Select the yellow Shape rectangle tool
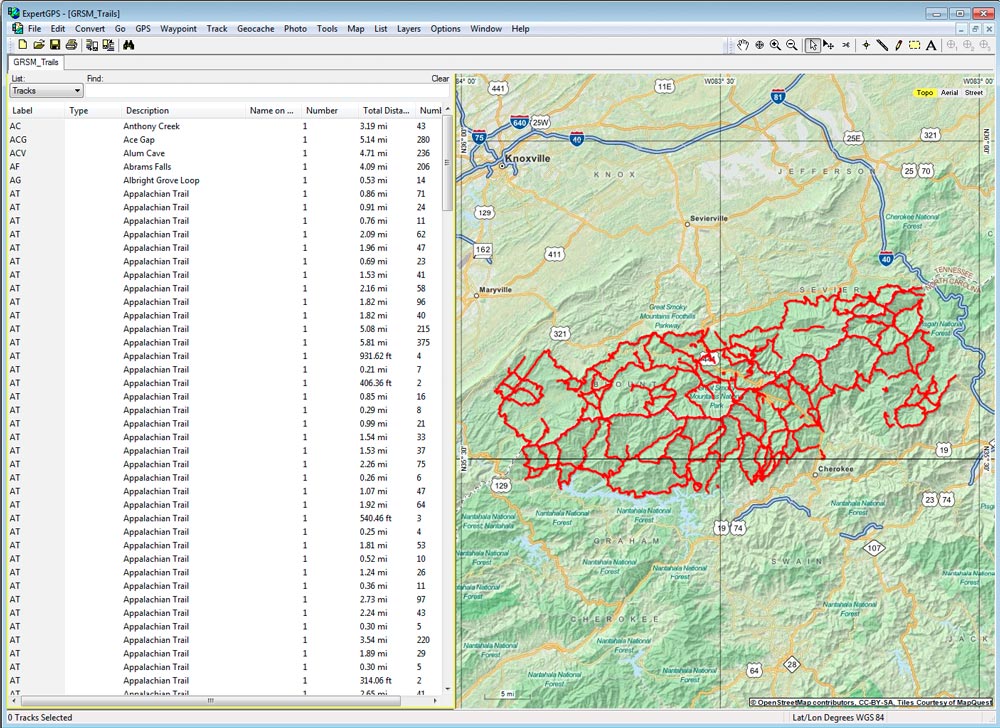The width and height of the screenshot is (1000, 728). click(x=915, y=45)
